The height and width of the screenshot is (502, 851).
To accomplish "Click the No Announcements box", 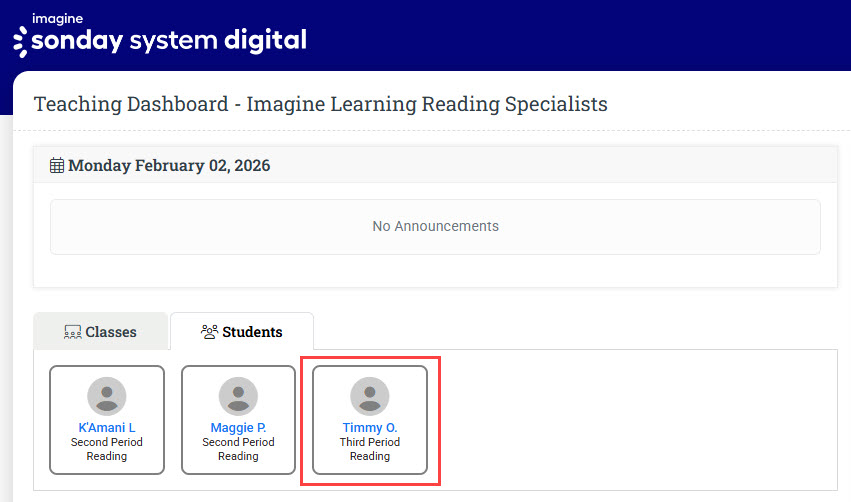I will click(435, 226).
